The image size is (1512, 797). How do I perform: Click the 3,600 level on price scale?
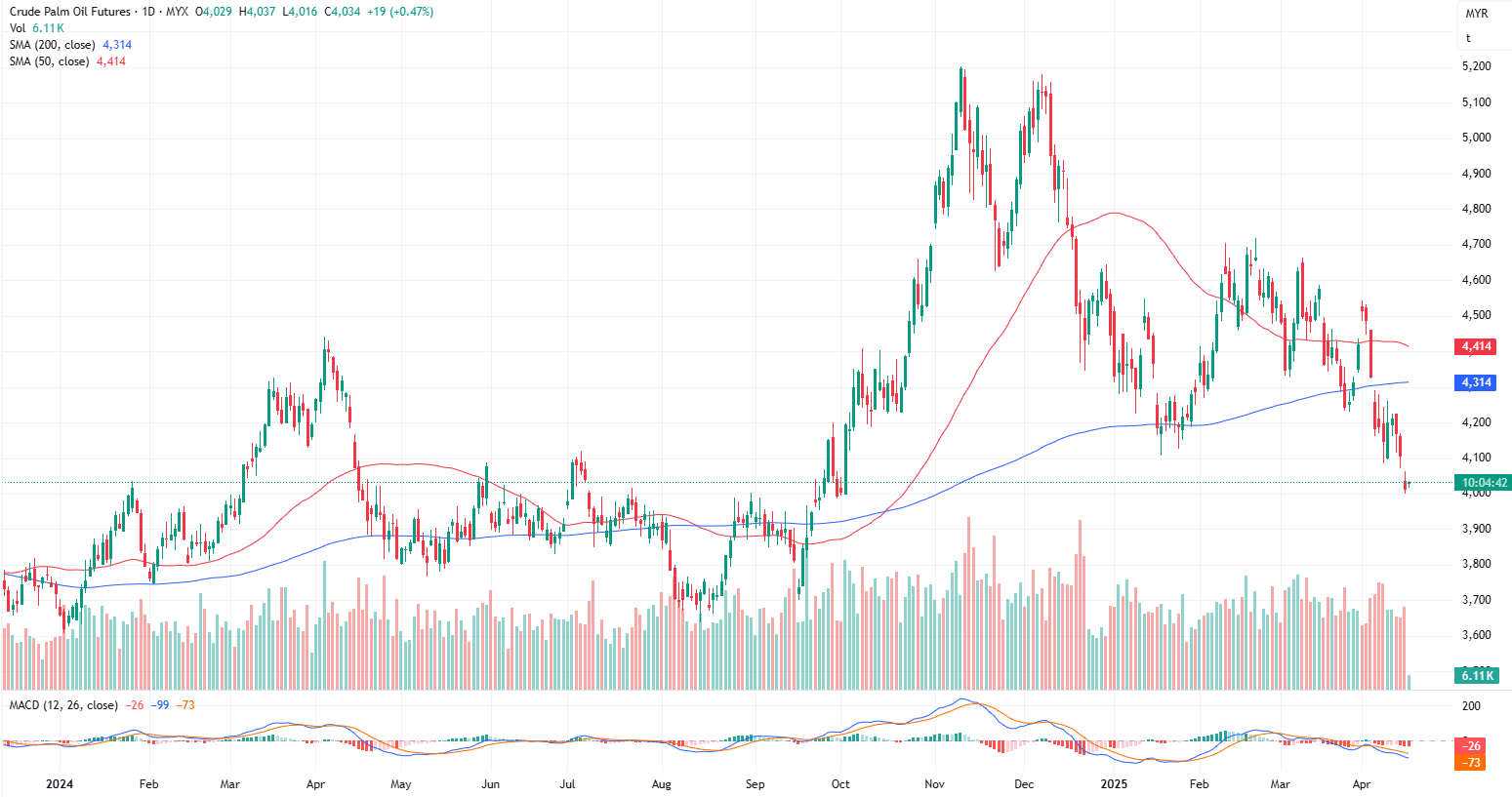pos(1476,635)
